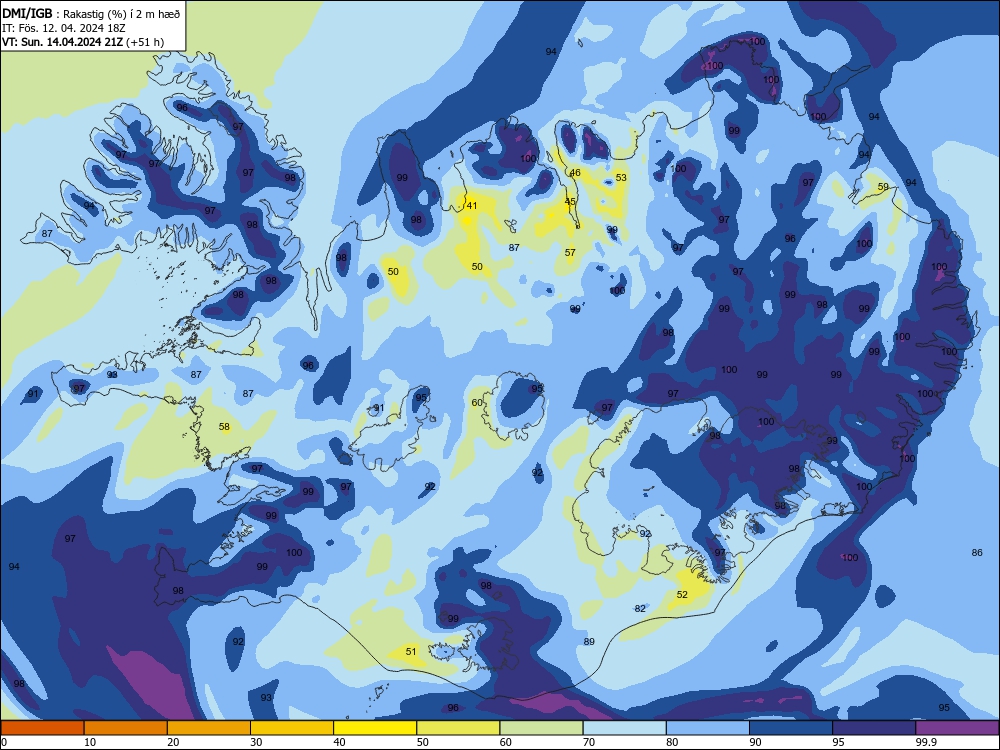Click the init time 'IT: Fös. 12. 04. 2024 18Z'
The width and height of the screenshot is (1000, 750).
[x=64, y=28]
